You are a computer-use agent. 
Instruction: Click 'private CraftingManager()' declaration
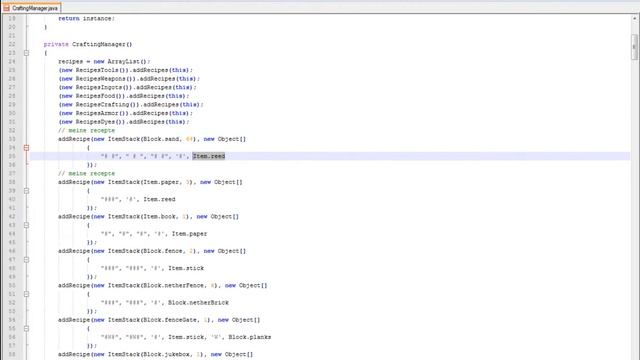[x=88, y=44]
